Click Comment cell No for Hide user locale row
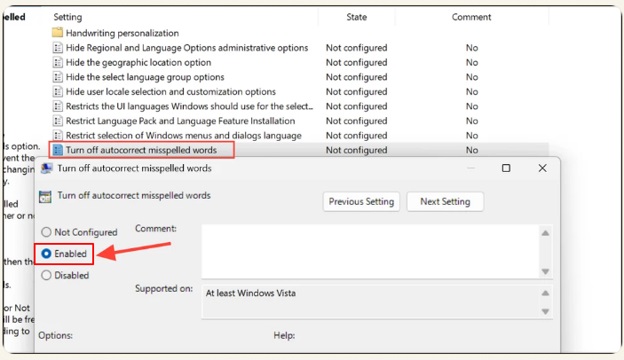Image resolution: width=624 pixels, height=360 pixels. tap(472, 91)
